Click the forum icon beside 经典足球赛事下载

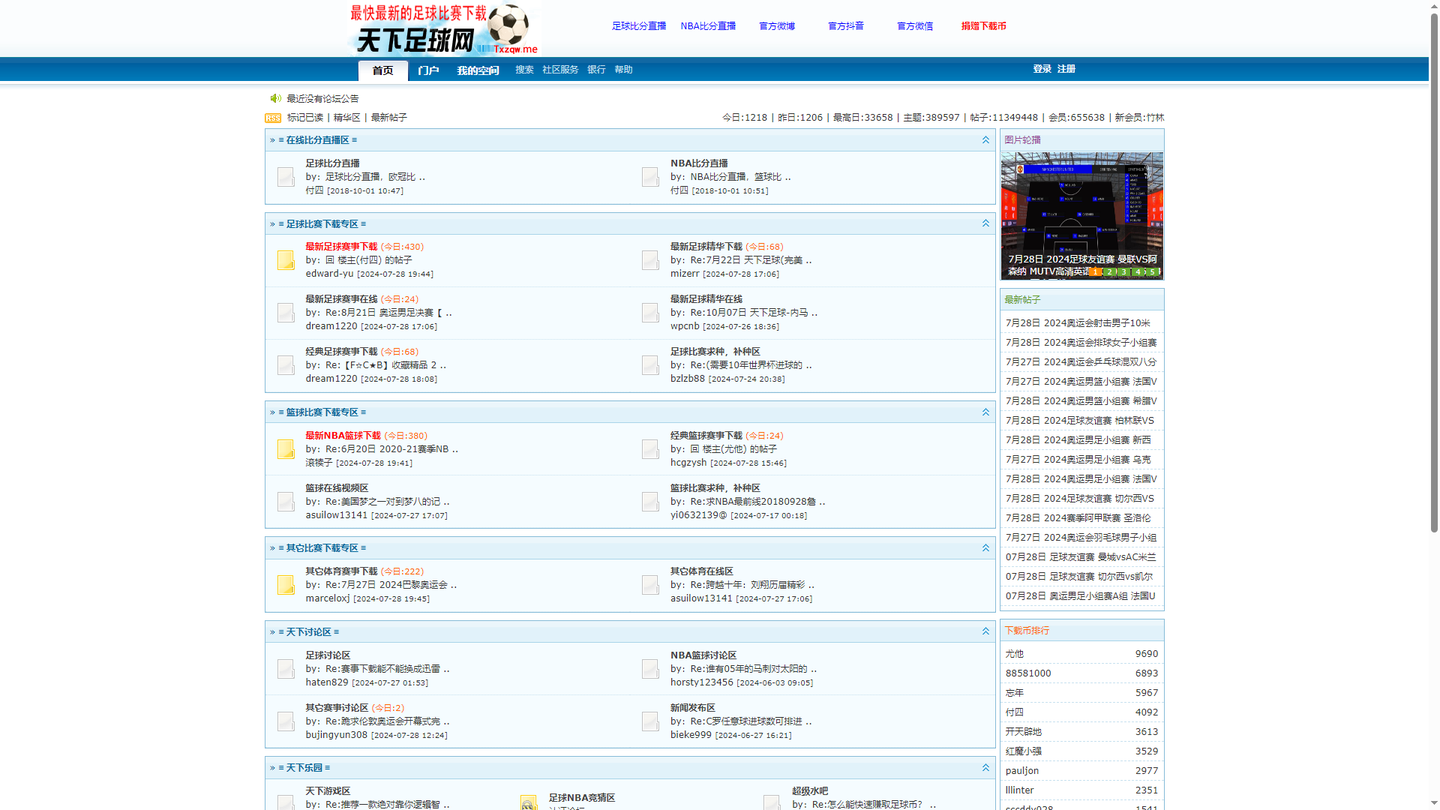pos(286,366)
